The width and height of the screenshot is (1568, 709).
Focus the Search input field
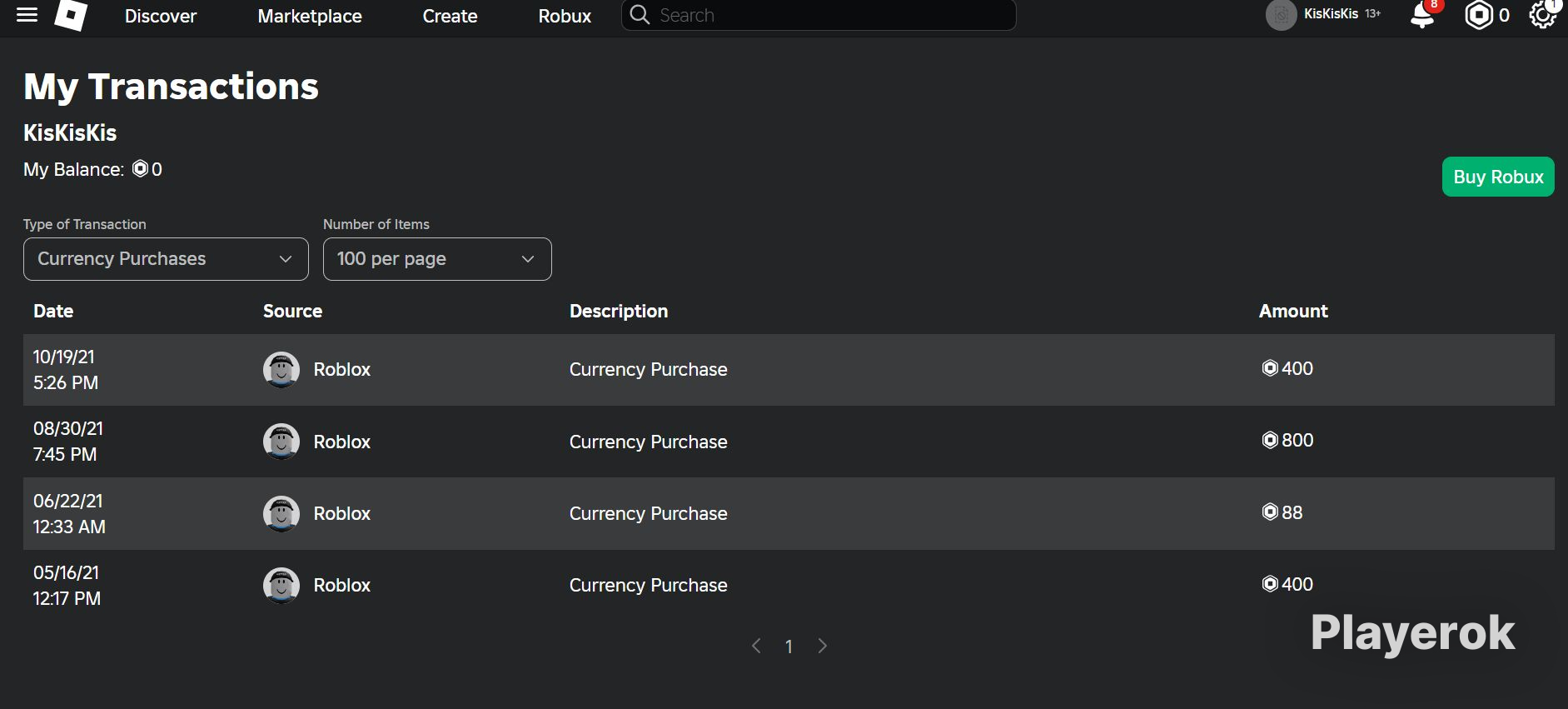819,15
